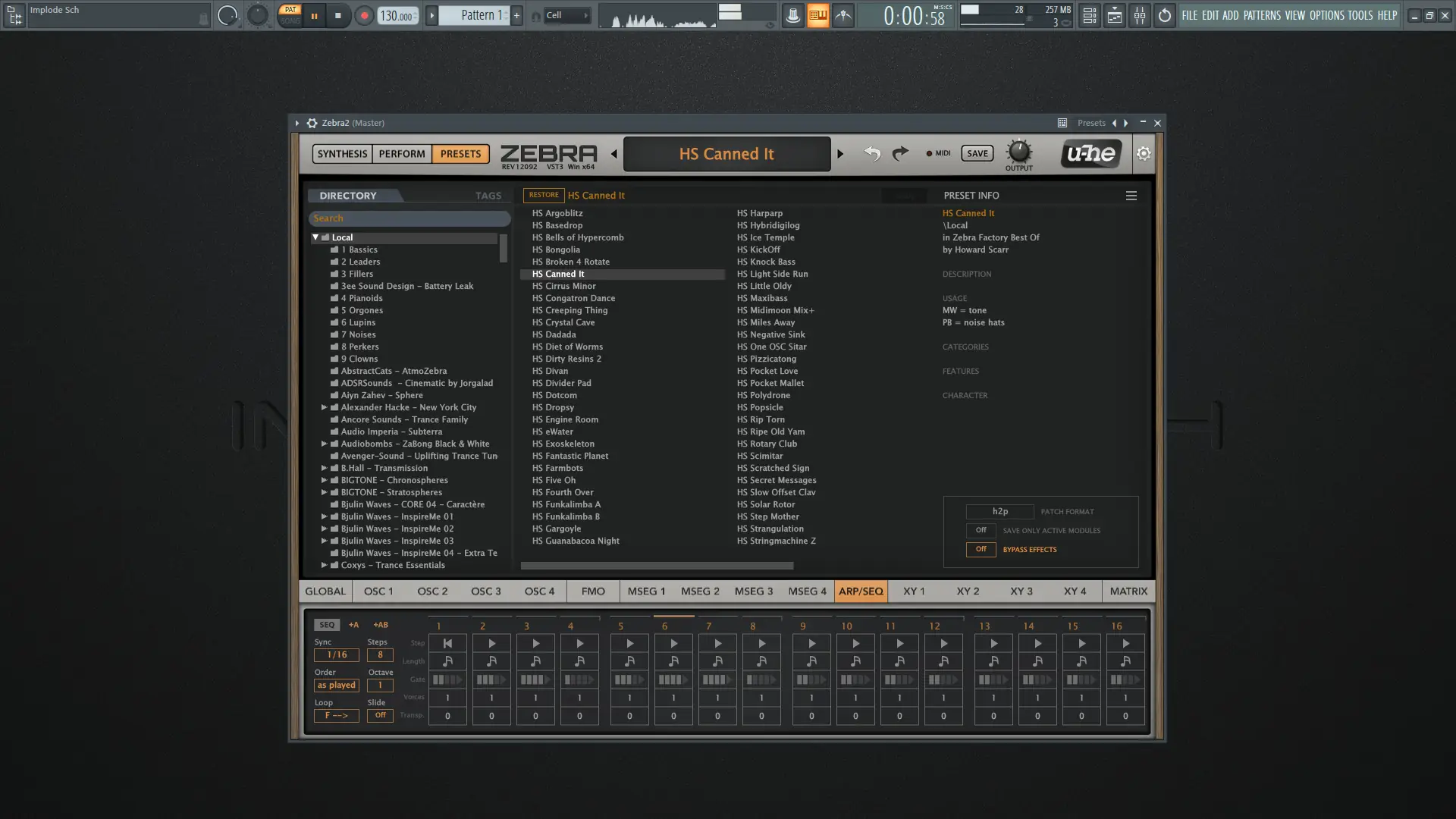
Task: Click the undo arrow icon in Zebra
Action: pos(872,154)
